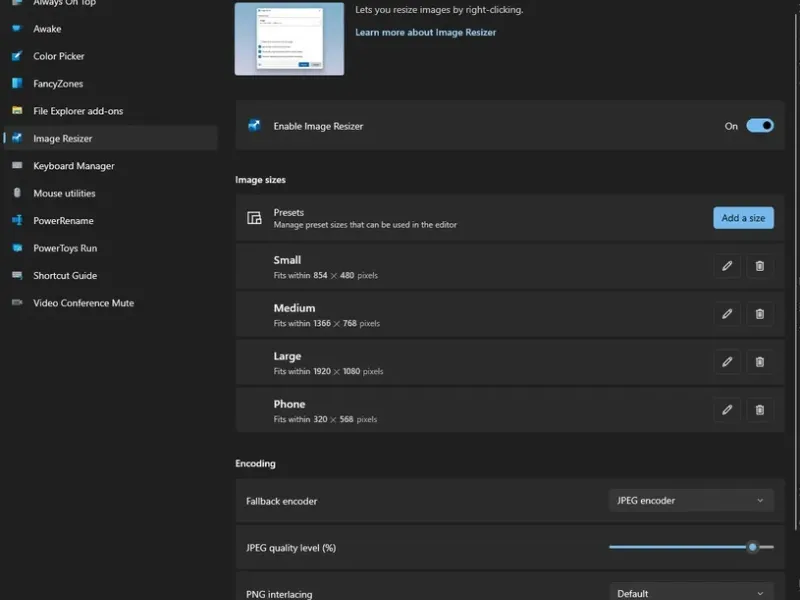The image size is (800, 600).
Task: Open the Fallback encoder dropdown
Action: click(x=691, y=501)
